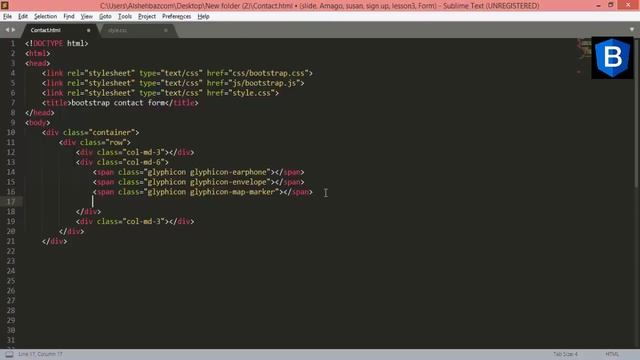640x360 pixels.
Task: Open HTML syntax selector in status bar
Action: [x=612, y=354]
